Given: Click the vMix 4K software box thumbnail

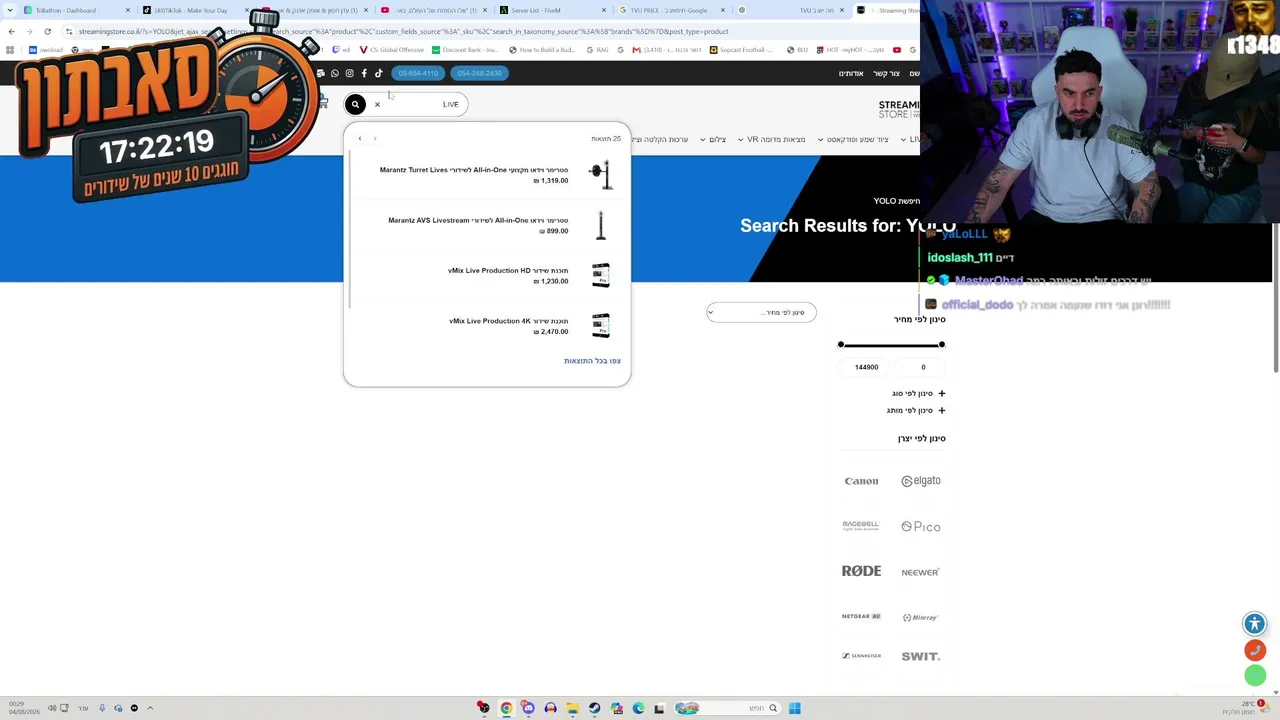Looking at the screenshot, I should tap(600, 325).
